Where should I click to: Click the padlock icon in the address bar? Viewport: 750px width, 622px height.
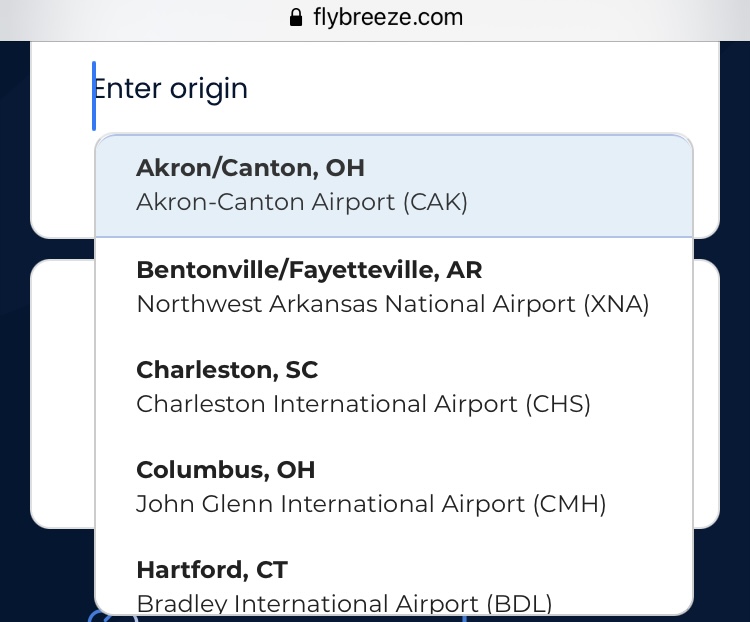295,18
